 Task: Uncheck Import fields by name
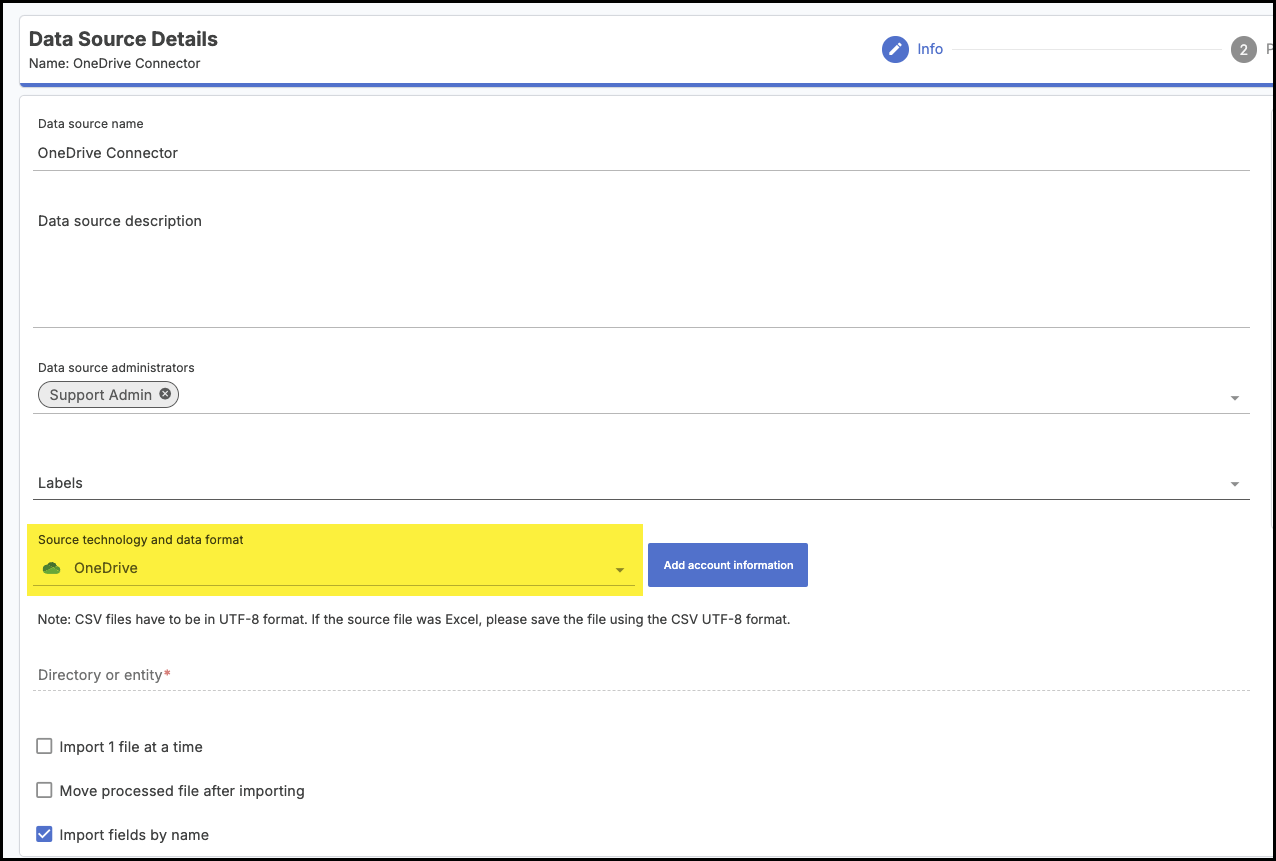[44, 834]
